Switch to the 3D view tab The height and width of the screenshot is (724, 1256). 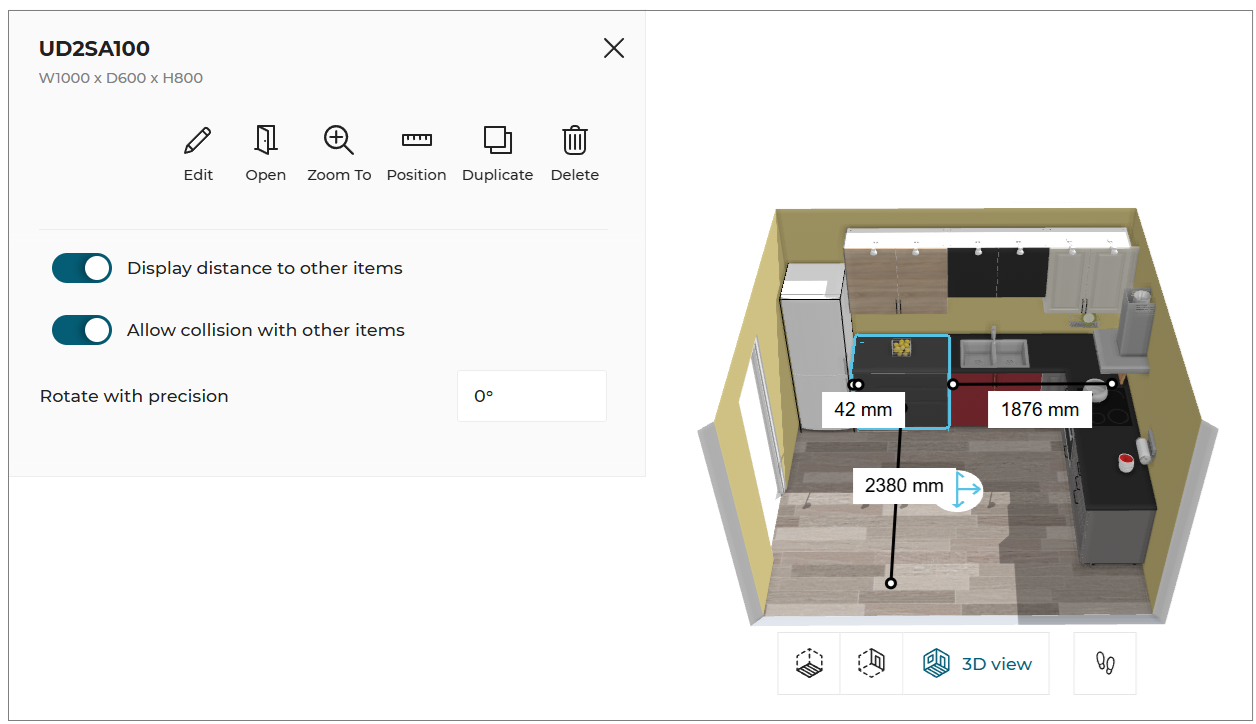click(x=977, y=662)
